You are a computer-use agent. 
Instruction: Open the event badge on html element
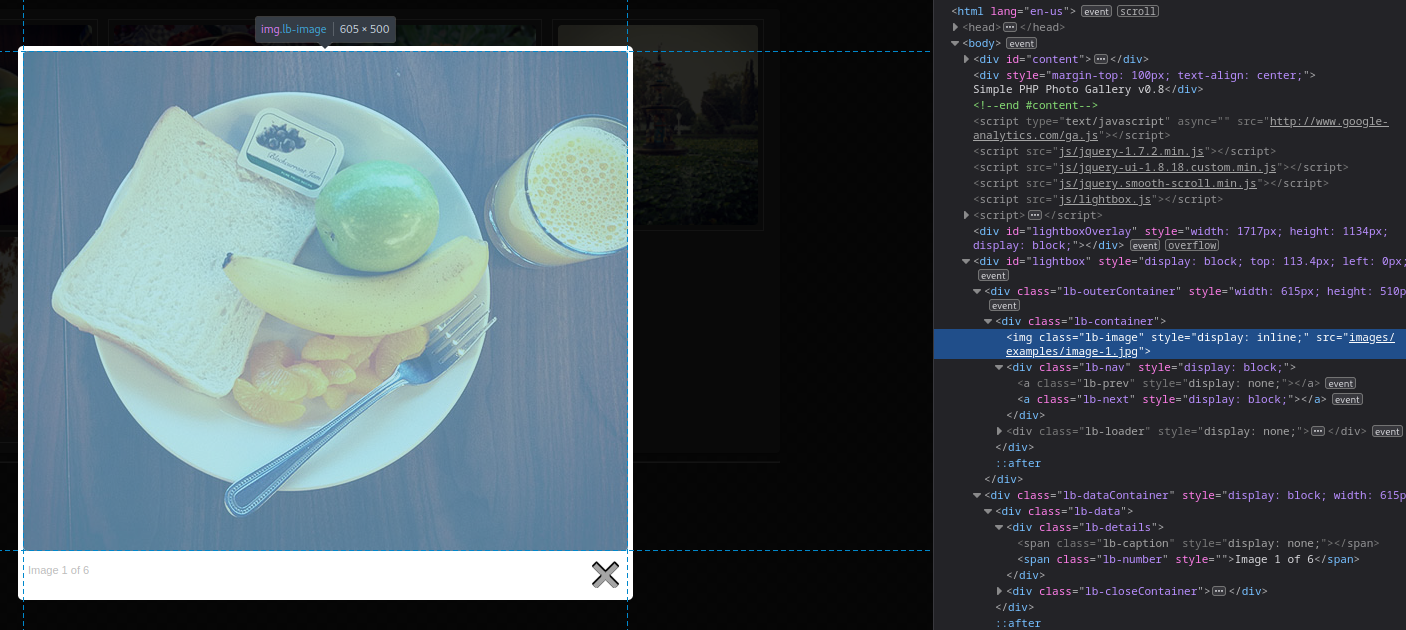1096,11
